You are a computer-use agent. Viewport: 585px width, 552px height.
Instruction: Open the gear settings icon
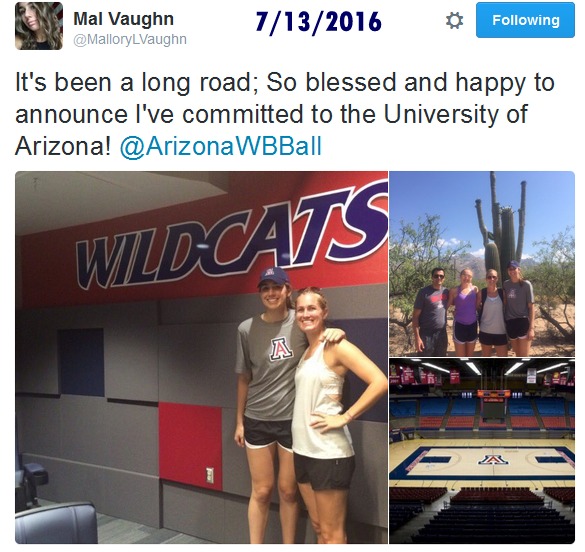454,20
